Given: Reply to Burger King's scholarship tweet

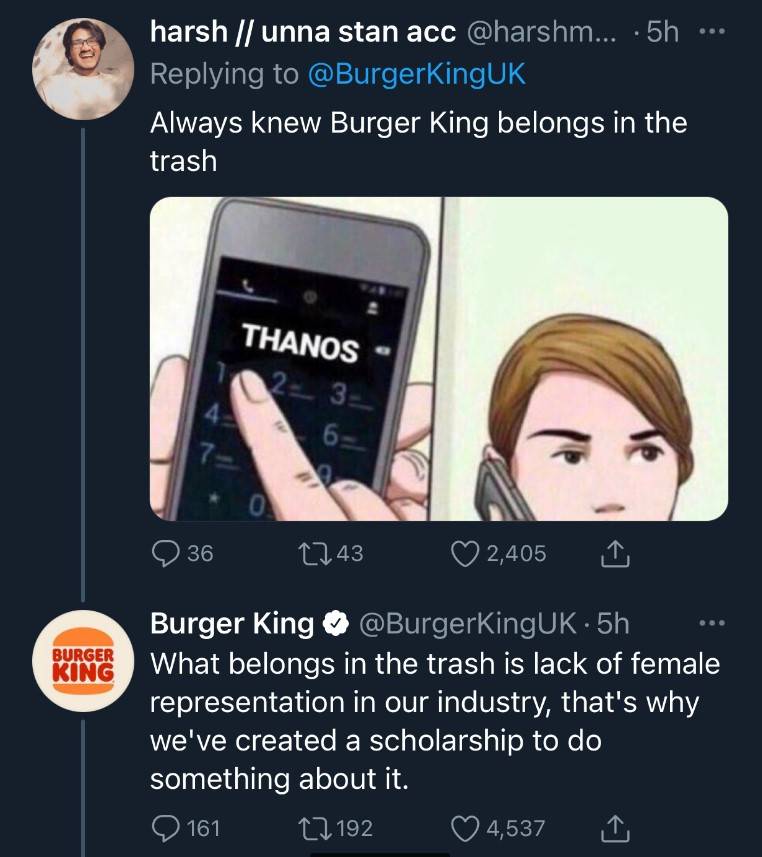Looking at the screenshot, I should point(163,828).
